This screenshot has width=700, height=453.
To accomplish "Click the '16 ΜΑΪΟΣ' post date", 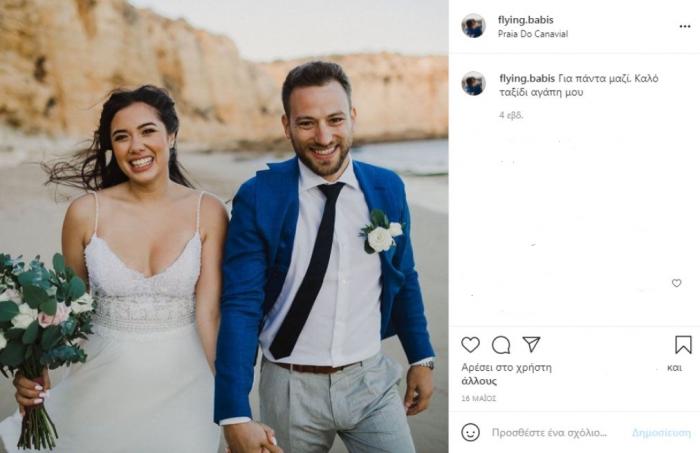I will click(x=479, y=398).
